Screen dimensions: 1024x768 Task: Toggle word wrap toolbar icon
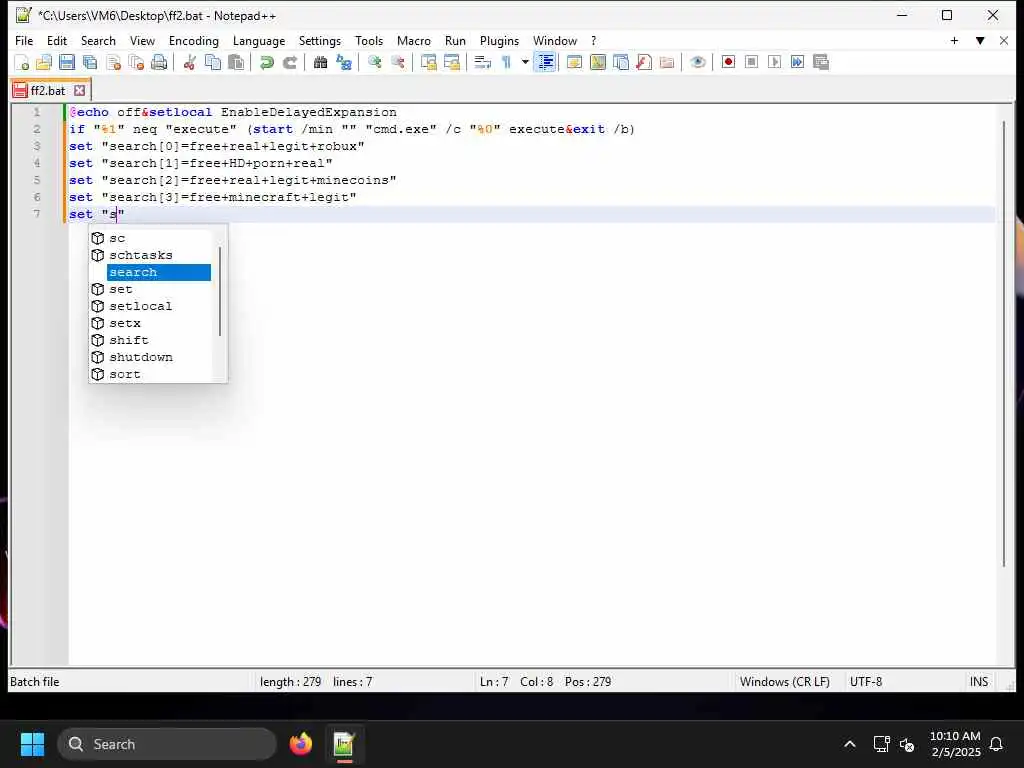(x=483, y=63)
